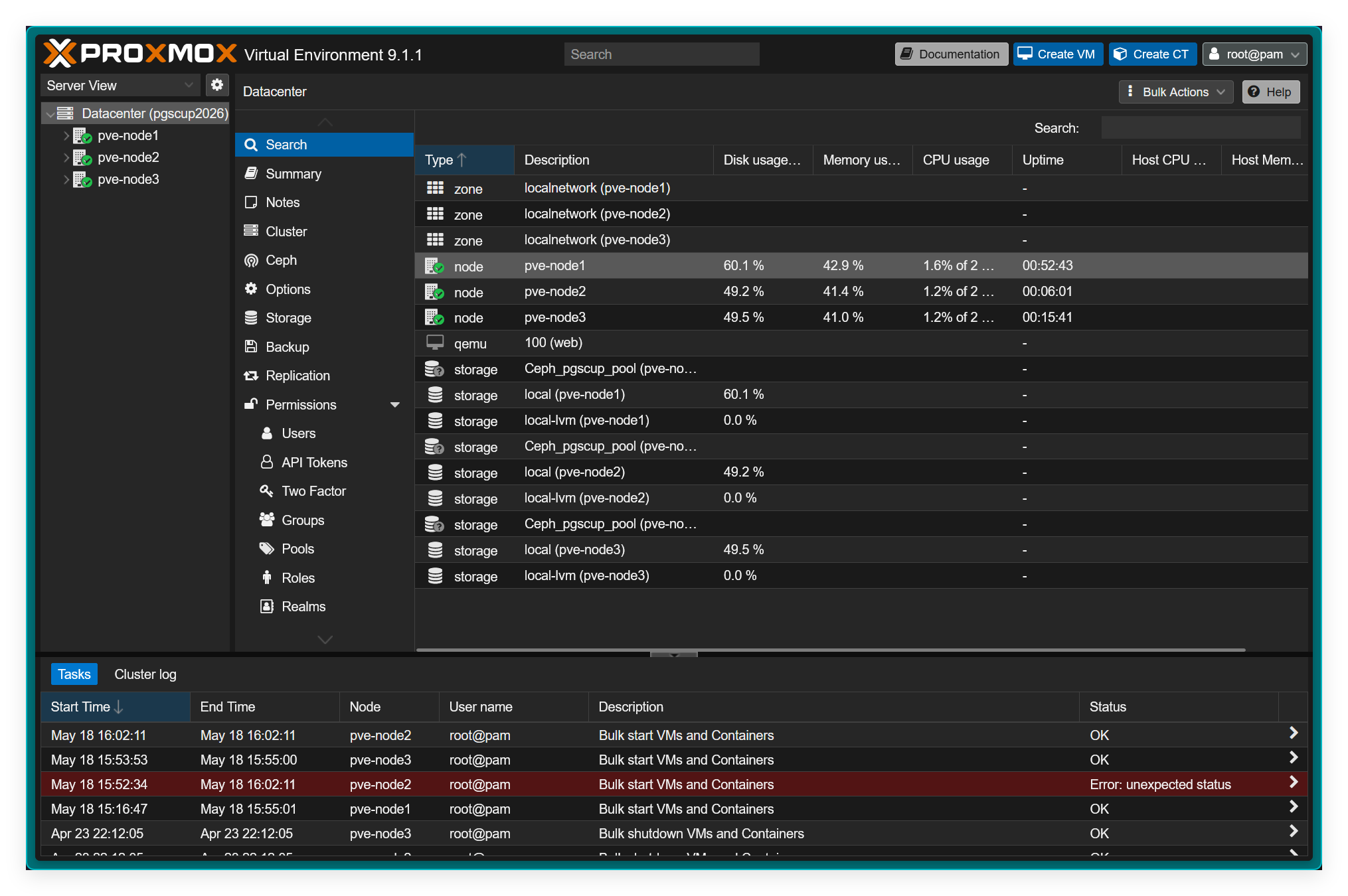Click the pve-node2 node icon in tree
This screenshot has height=896, width=1348.
pyautogui.click(x=82, y=158)
